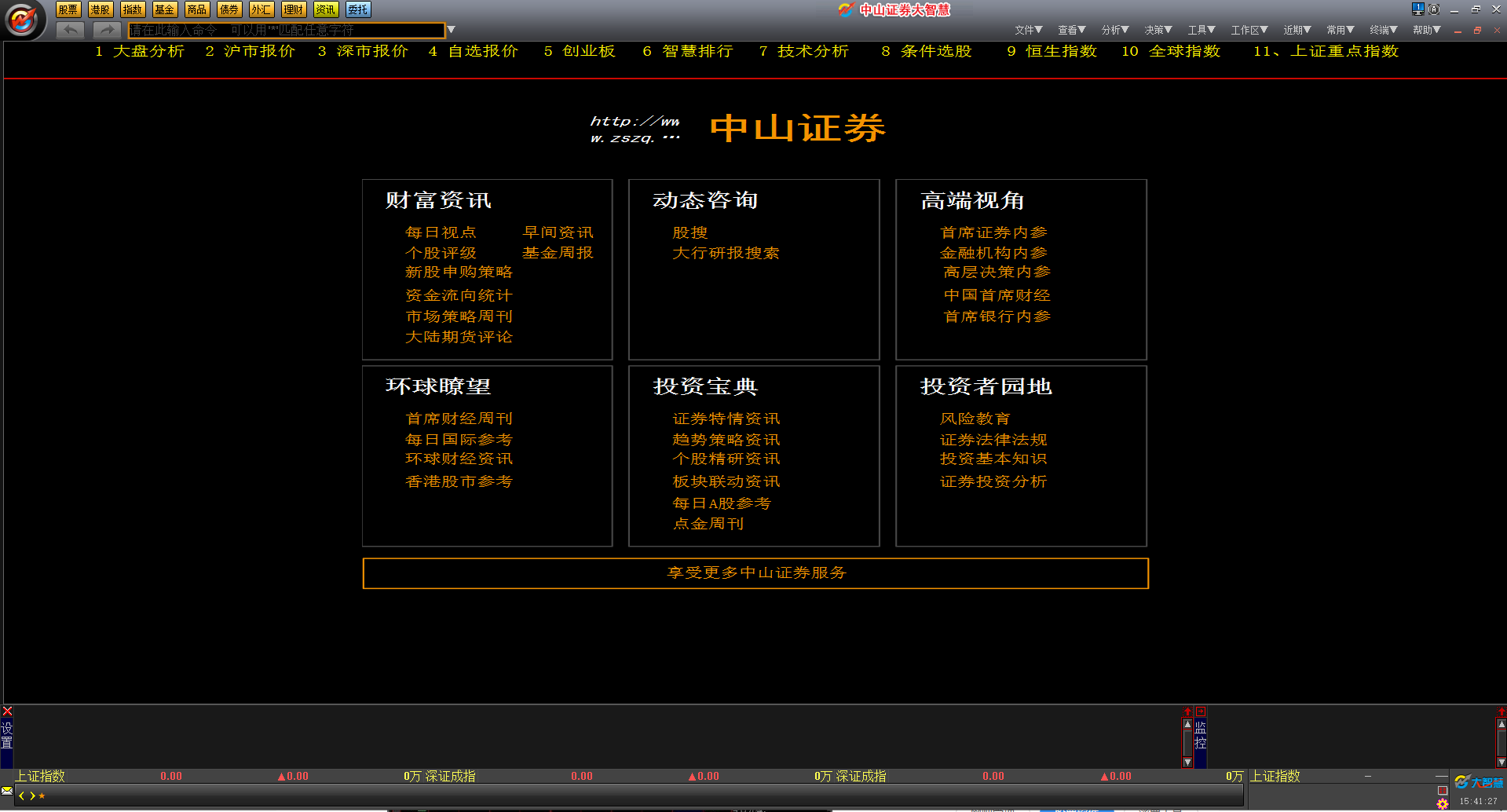Screen dimensions: 1507x812
Task: Switch to 技术分析 tab
Action: point(804,51)
